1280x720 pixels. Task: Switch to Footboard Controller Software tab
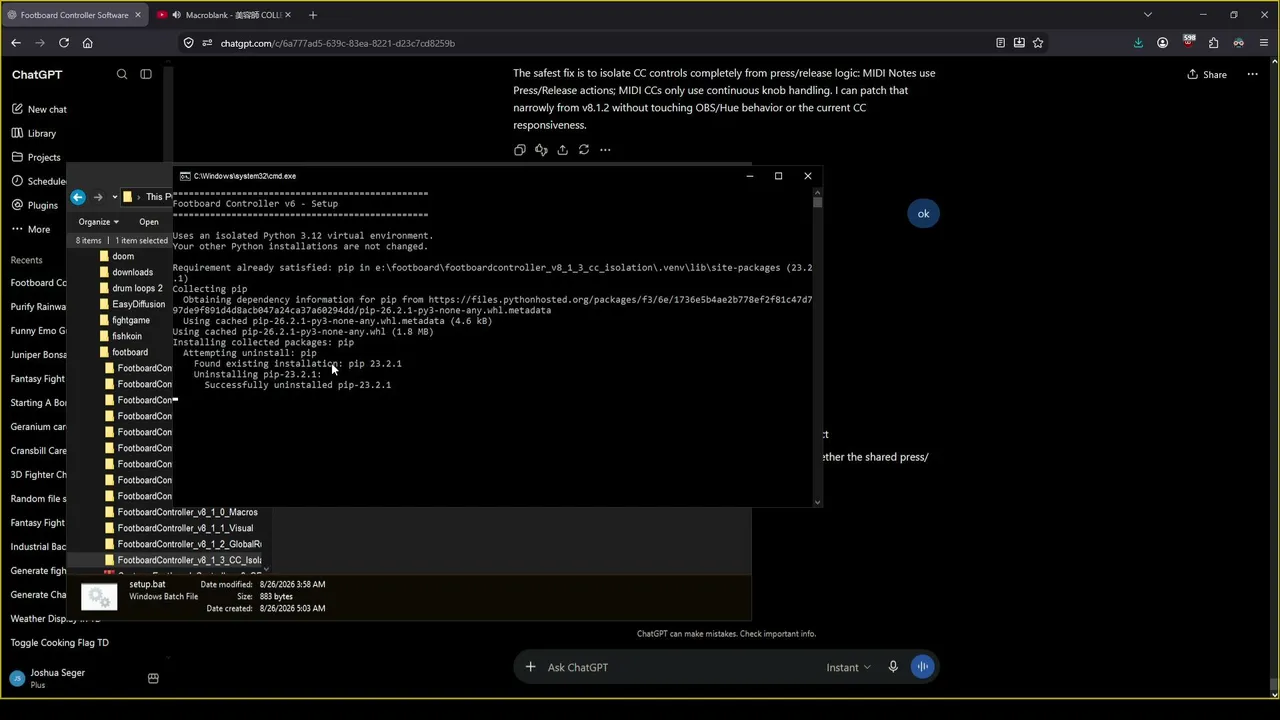point(75,15)
